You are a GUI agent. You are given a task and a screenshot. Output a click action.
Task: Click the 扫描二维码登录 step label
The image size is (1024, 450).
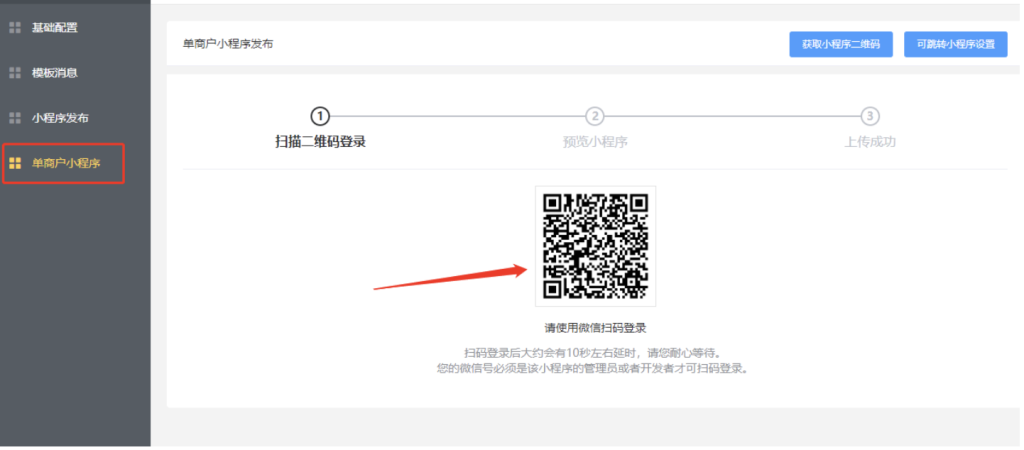coord(320,142)
